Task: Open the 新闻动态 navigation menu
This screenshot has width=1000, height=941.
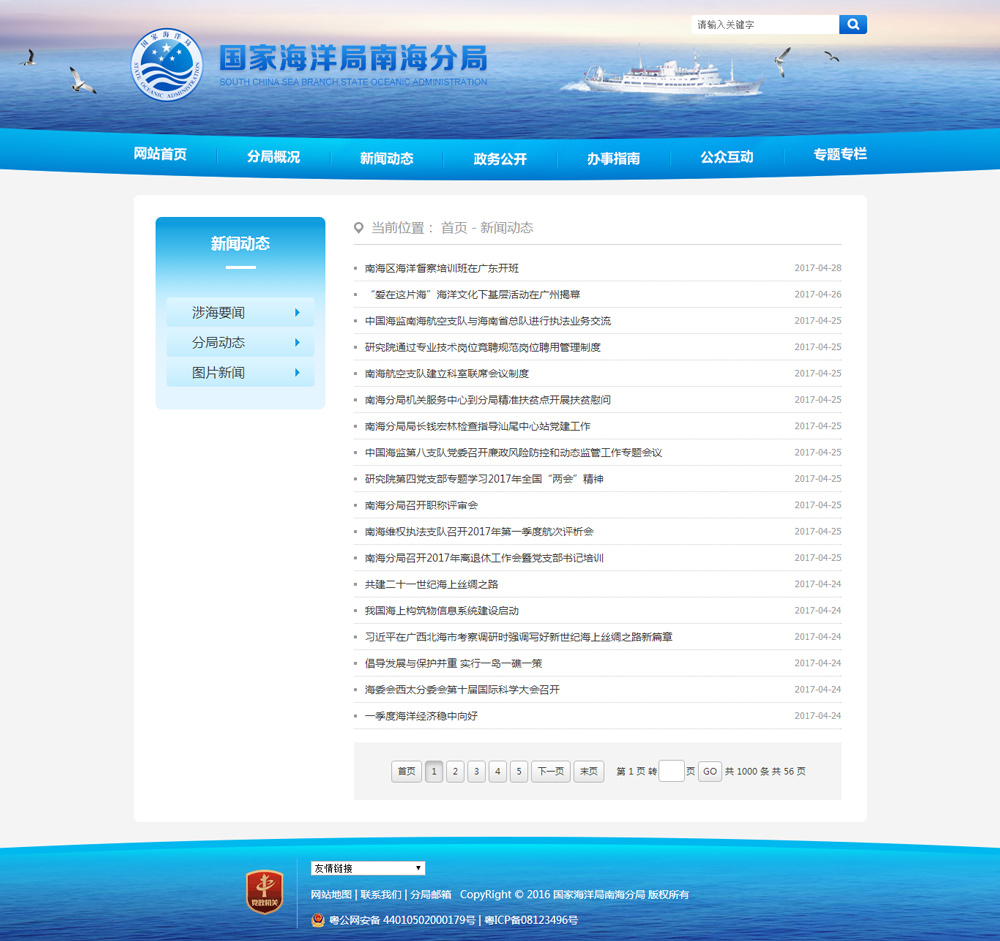Action: 386,158
